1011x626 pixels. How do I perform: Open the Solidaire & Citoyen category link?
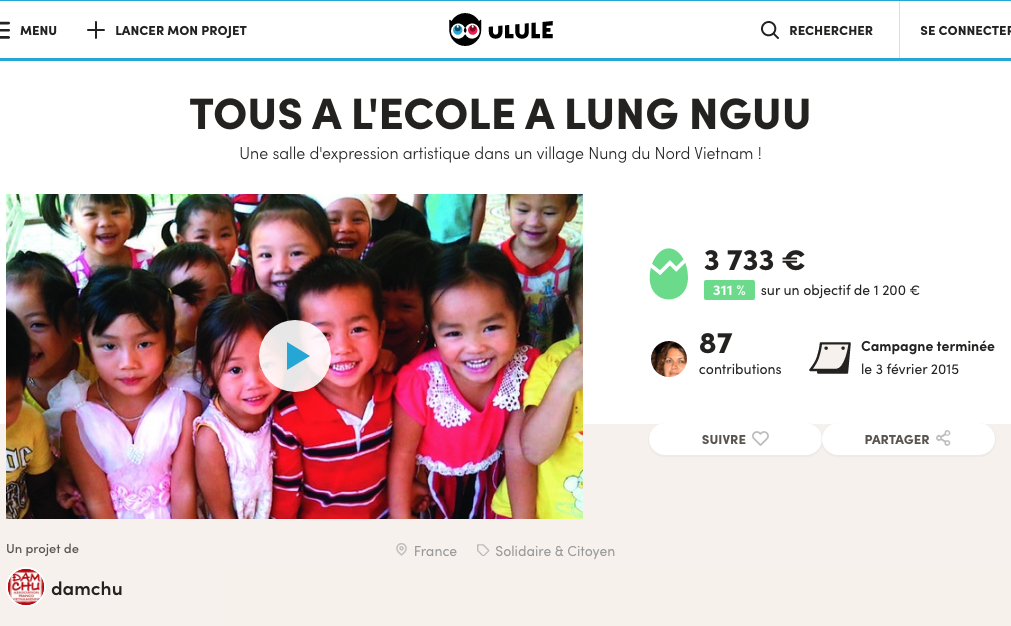[555, 551]
